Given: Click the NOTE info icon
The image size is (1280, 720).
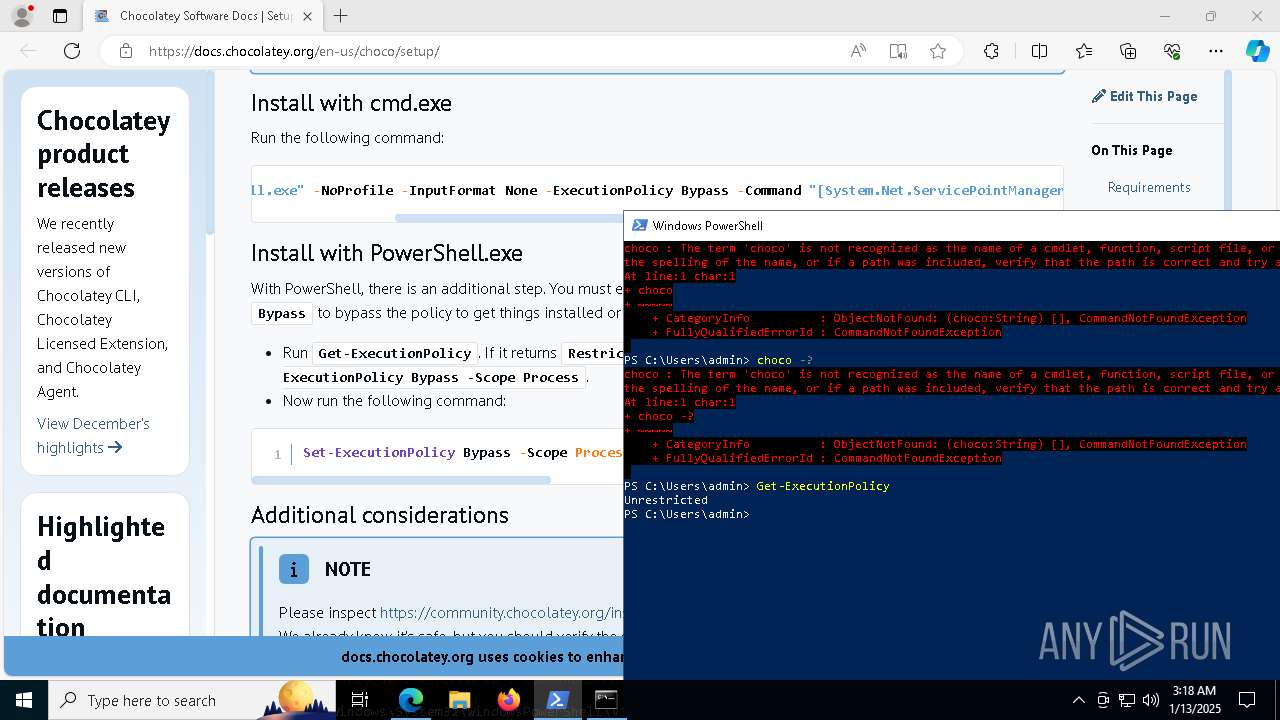Looking at the screenshot, I should pos(293,569).
